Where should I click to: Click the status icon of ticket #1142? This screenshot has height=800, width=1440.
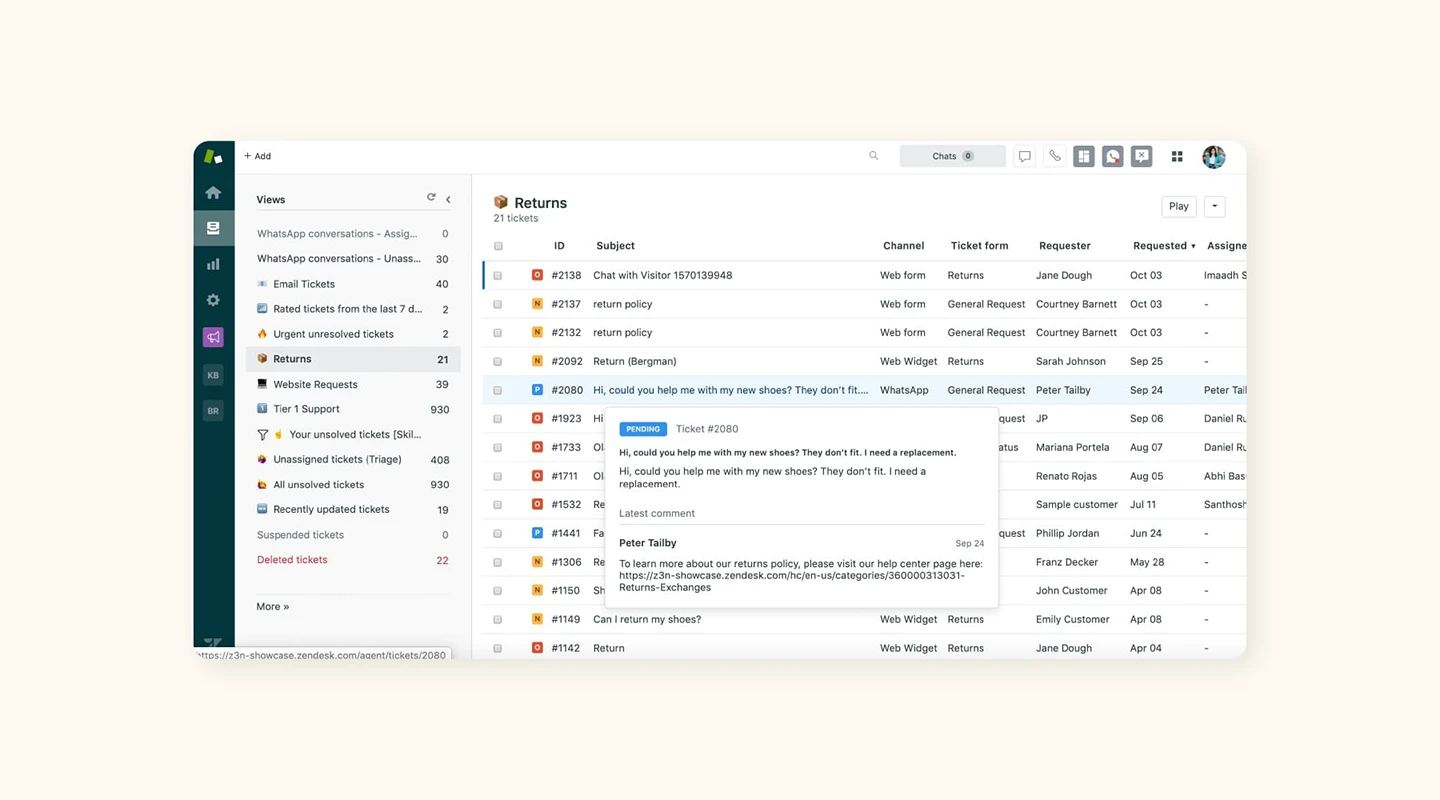[x=537, y=648]
